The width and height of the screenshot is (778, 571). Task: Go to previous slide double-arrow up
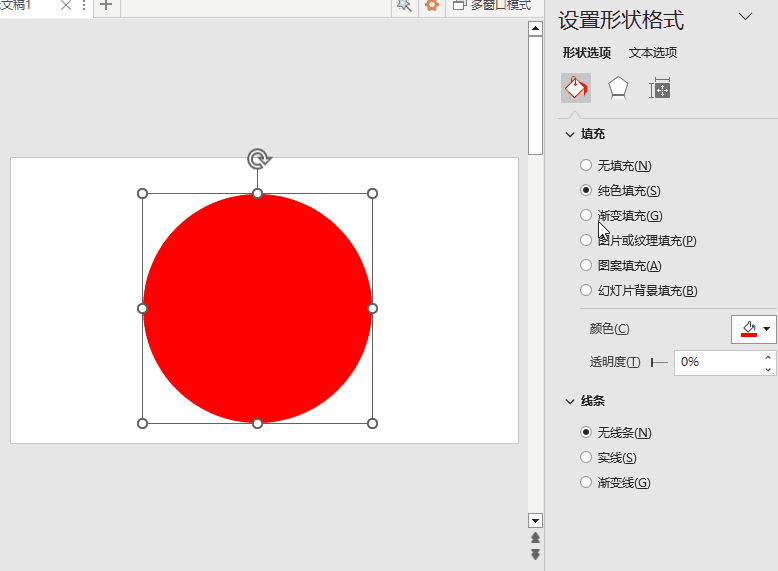point(535,538)
